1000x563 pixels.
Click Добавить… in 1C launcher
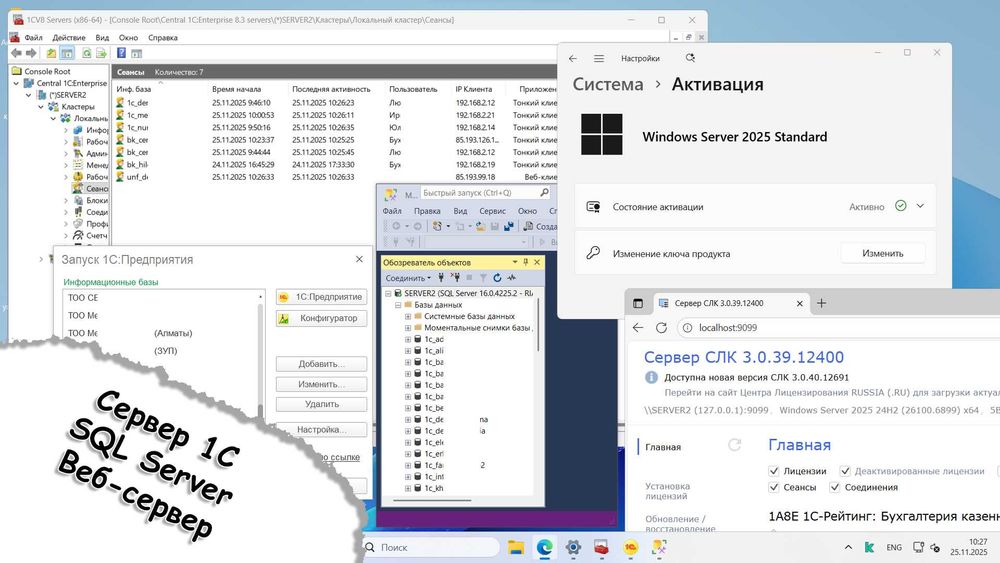coord(321,364)
